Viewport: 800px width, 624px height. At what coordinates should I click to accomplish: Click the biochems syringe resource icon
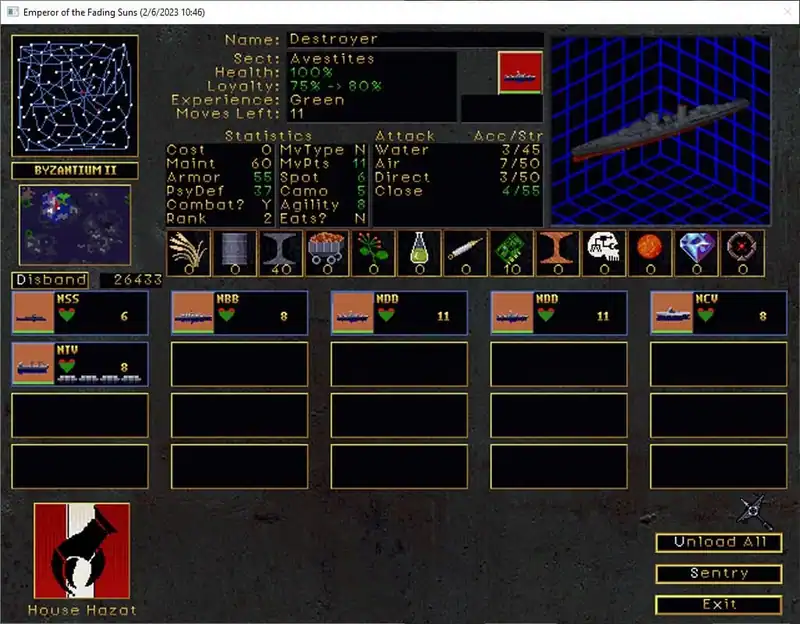point(465,253)
